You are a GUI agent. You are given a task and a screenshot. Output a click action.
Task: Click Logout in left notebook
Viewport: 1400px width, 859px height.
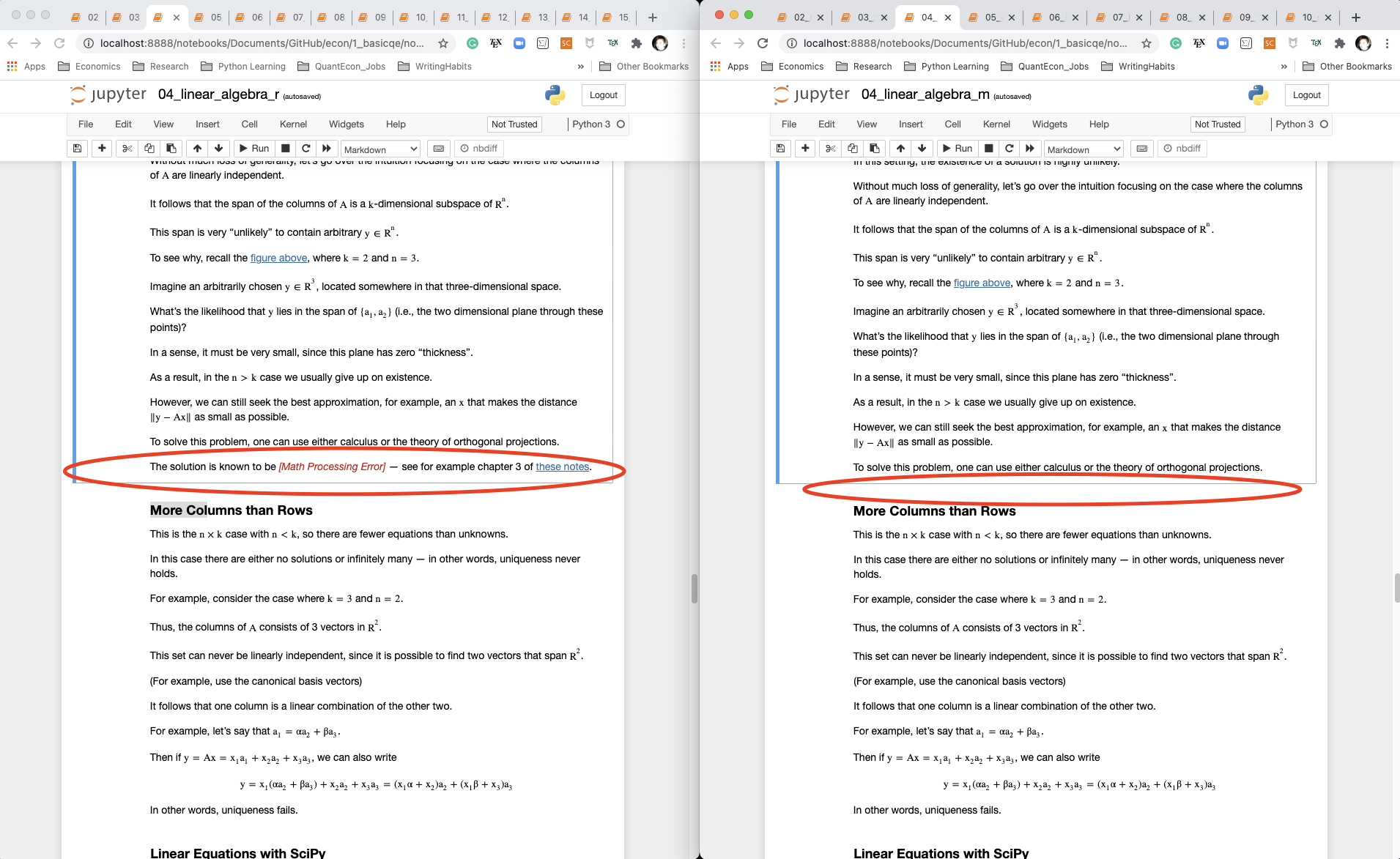604,95
